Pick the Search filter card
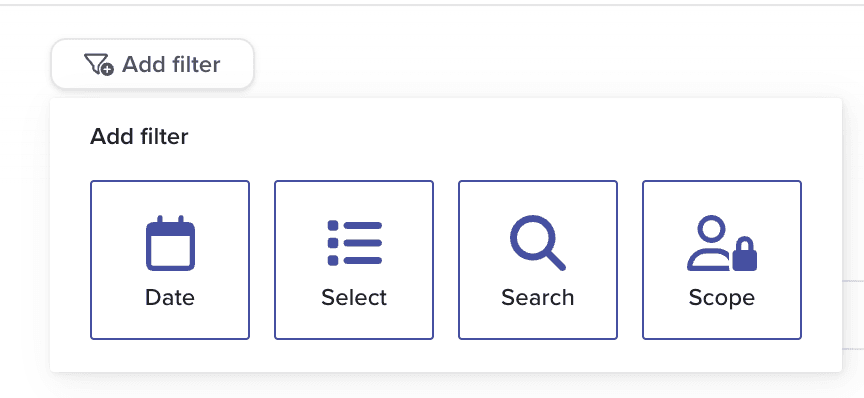This screenshot has width=864, height=398. click(x=538, y=260)
